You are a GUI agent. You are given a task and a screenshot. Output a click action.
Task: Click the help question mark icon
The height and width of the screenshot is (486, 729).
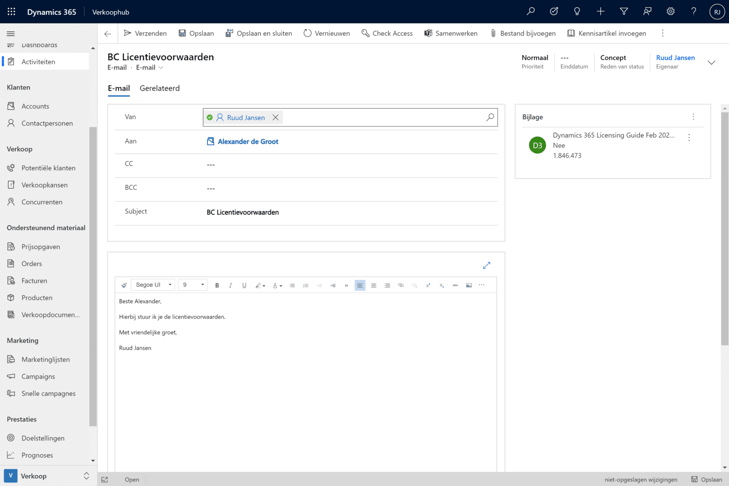pos(693,11)
